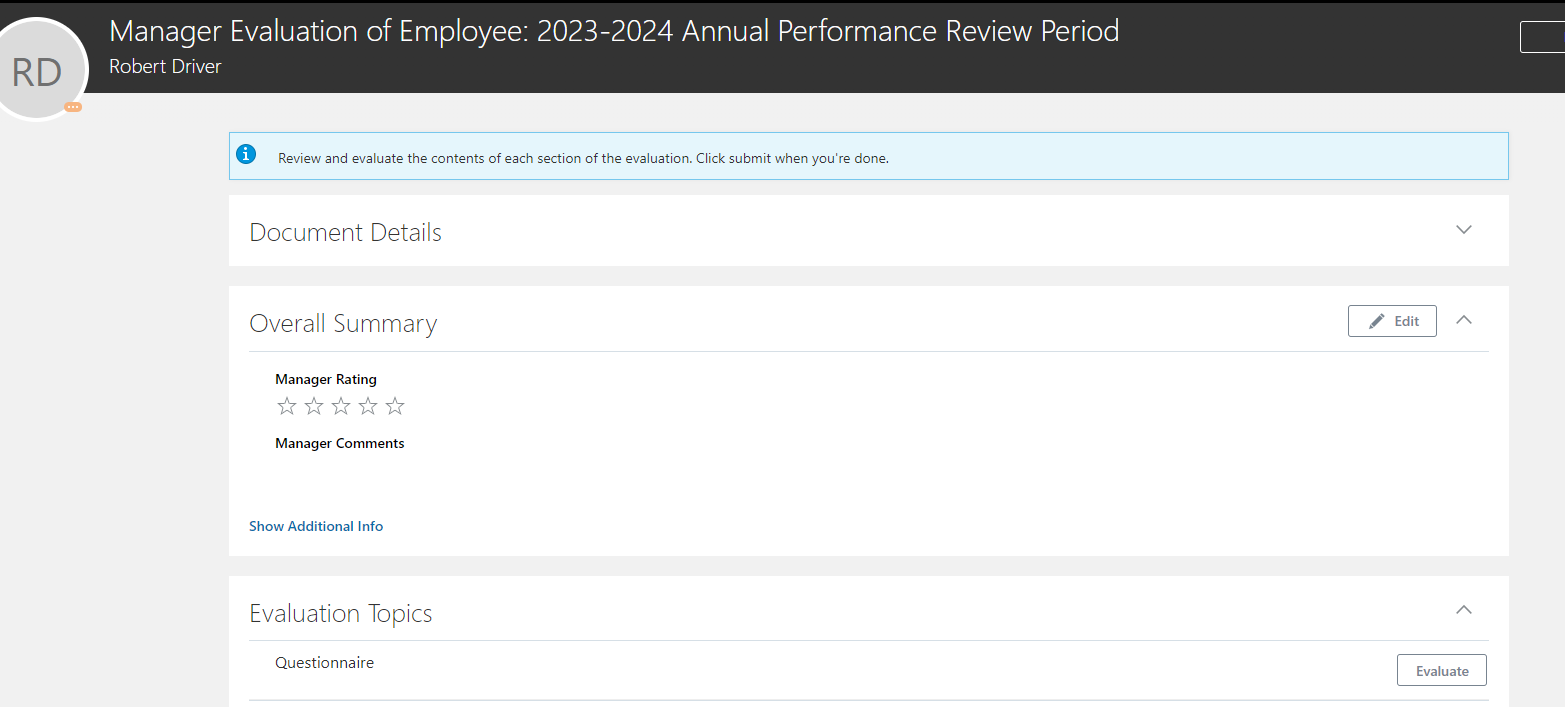
Task: Set manager rating to one star
Action: coord(287,406)
